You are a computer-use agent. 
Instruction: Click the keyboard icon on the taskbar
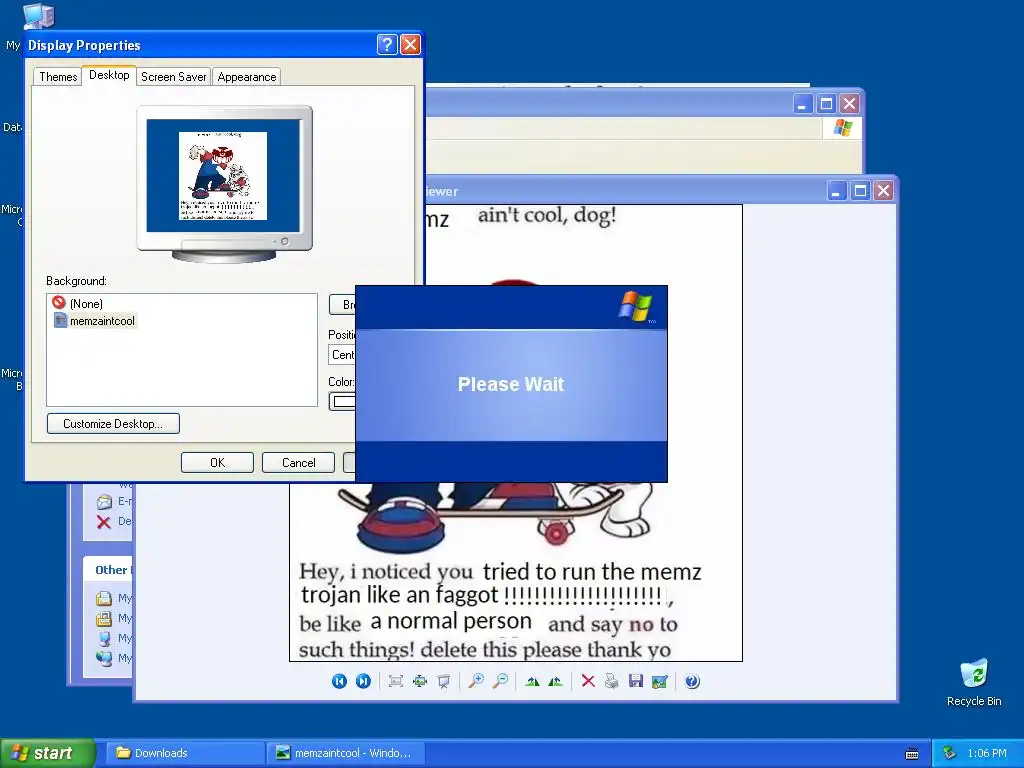(x=912, y=754)
